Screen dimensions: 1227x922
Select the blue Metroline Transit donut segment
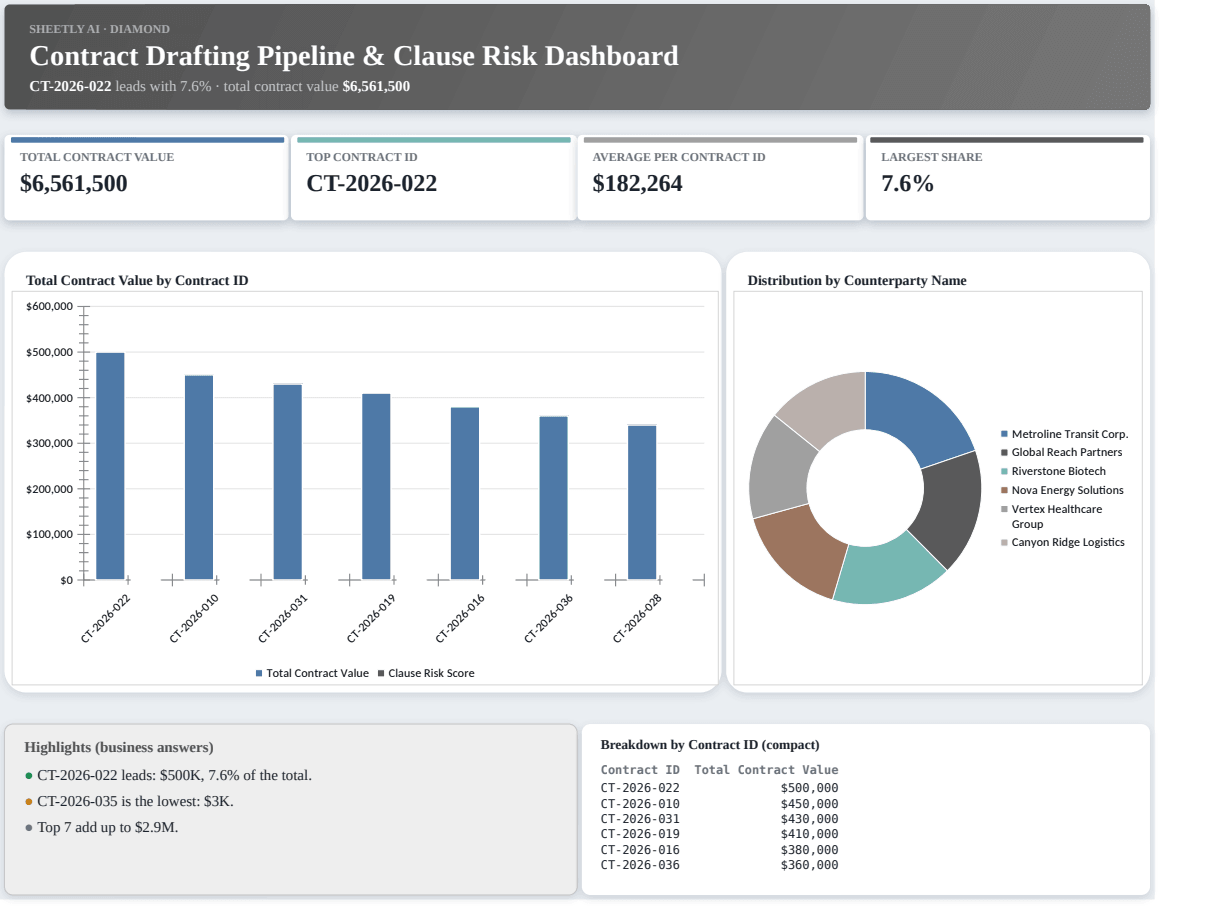[918, 417]
